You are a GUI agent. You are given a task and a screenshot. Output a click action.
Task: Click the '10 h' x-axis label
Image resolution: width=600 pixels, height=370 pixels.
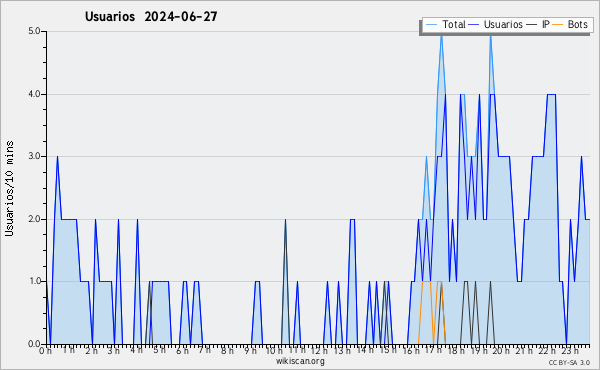coord(274,351)
